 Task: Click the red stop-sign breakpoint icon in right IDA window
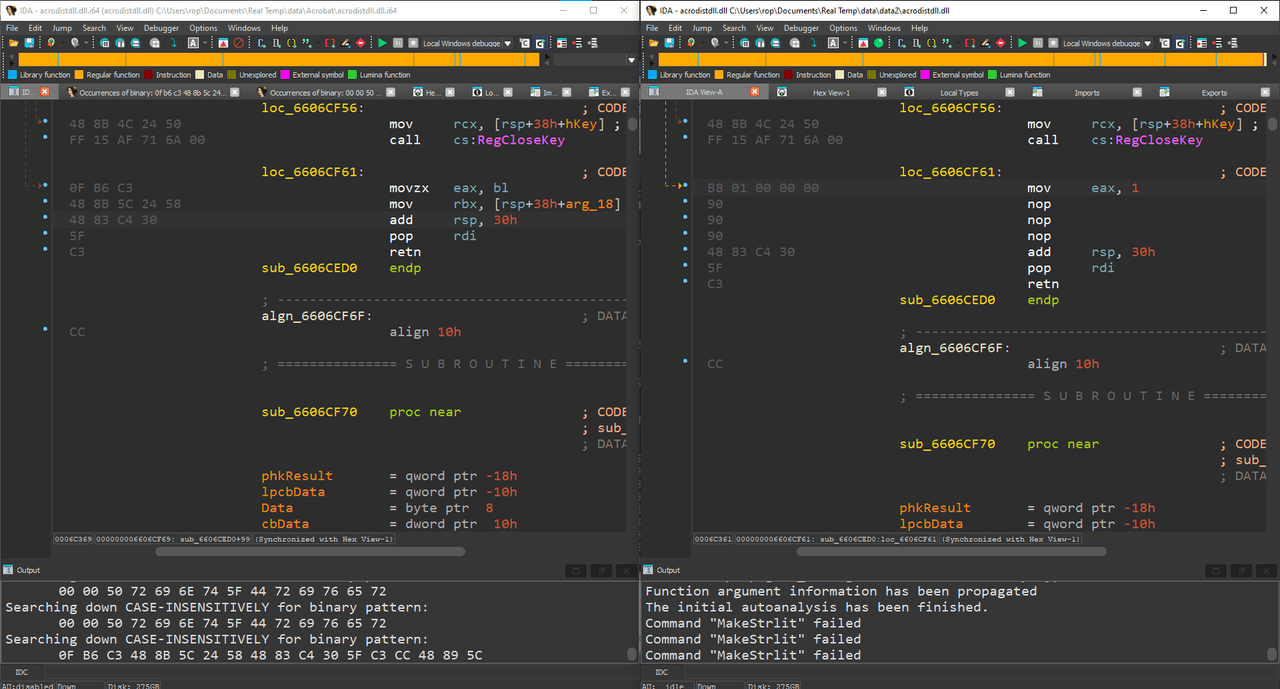pyautogui.click(x=1000, y=43)
